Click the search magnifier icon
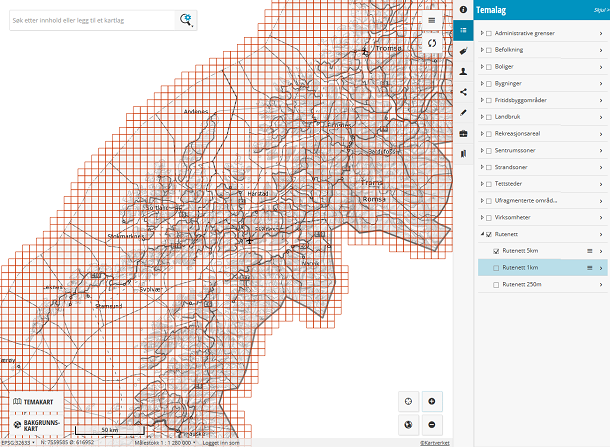Viewport: 610px width, 447px height. click(186, 20)
